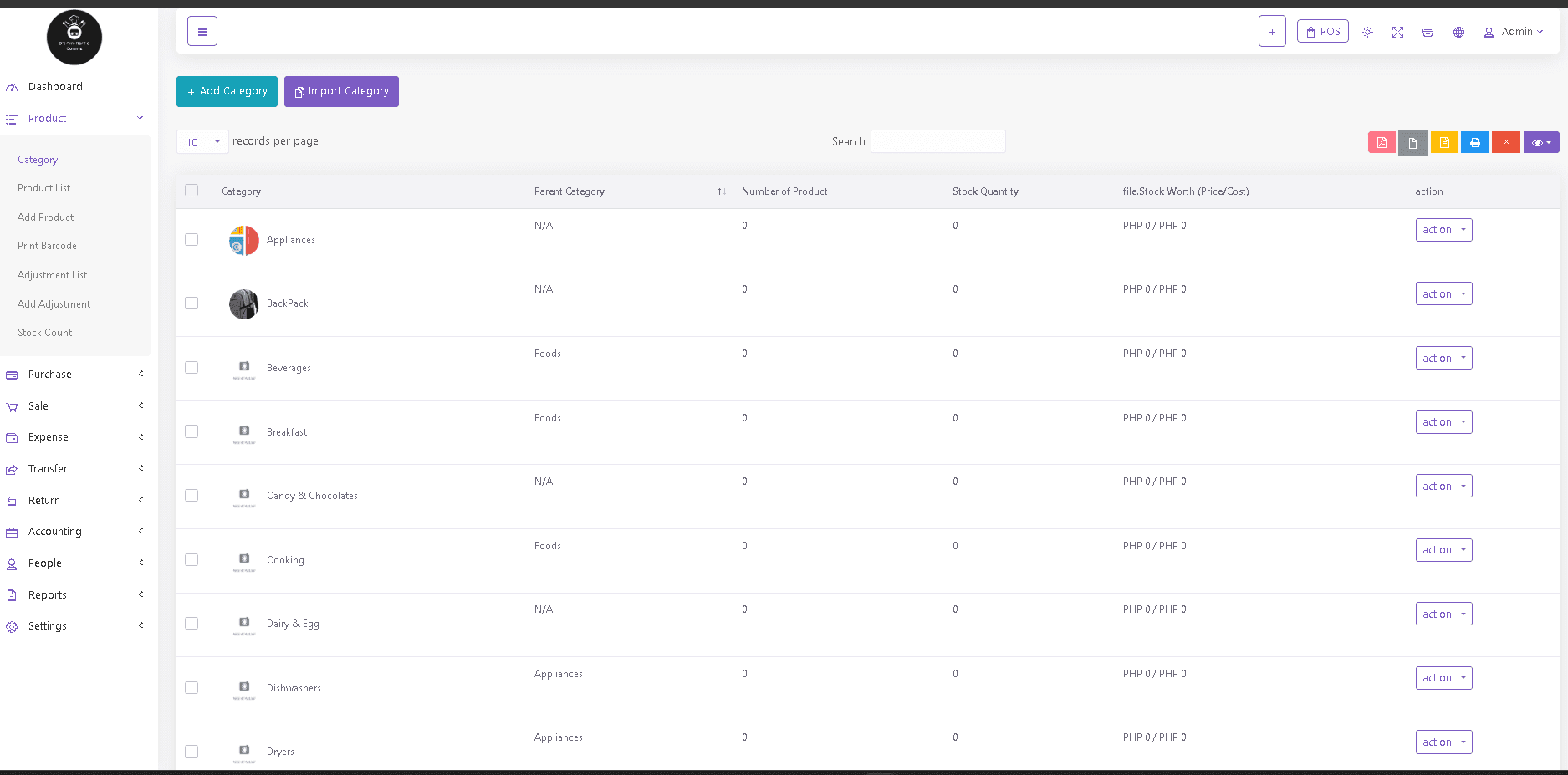Open Print Barcode in the sidebar
Viewport: 1568px width, 775px height.
(x=47, y=246)
